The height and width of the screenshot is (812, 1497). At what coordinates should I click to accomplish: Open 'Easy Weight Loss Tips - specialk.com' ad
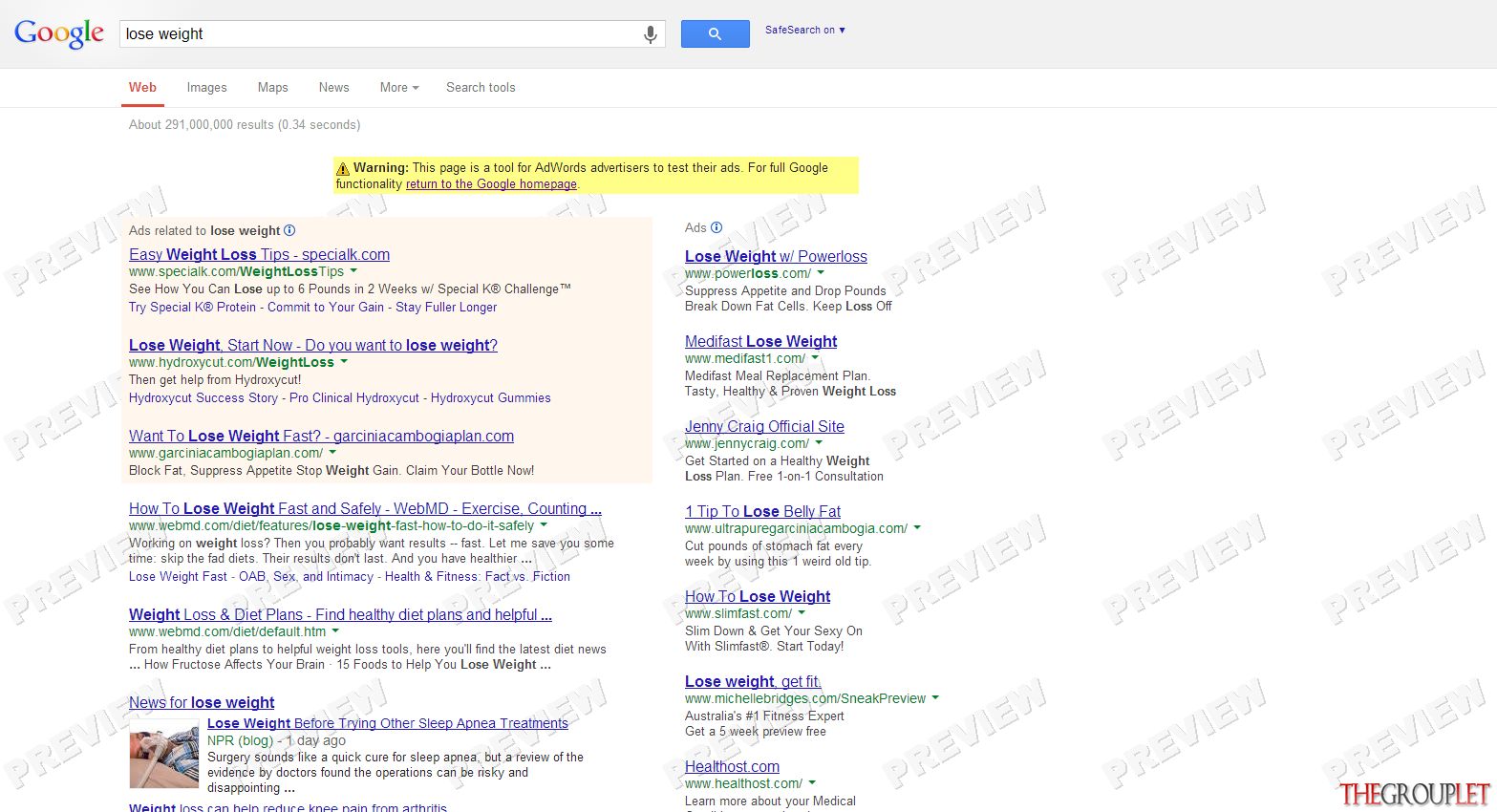259,254
